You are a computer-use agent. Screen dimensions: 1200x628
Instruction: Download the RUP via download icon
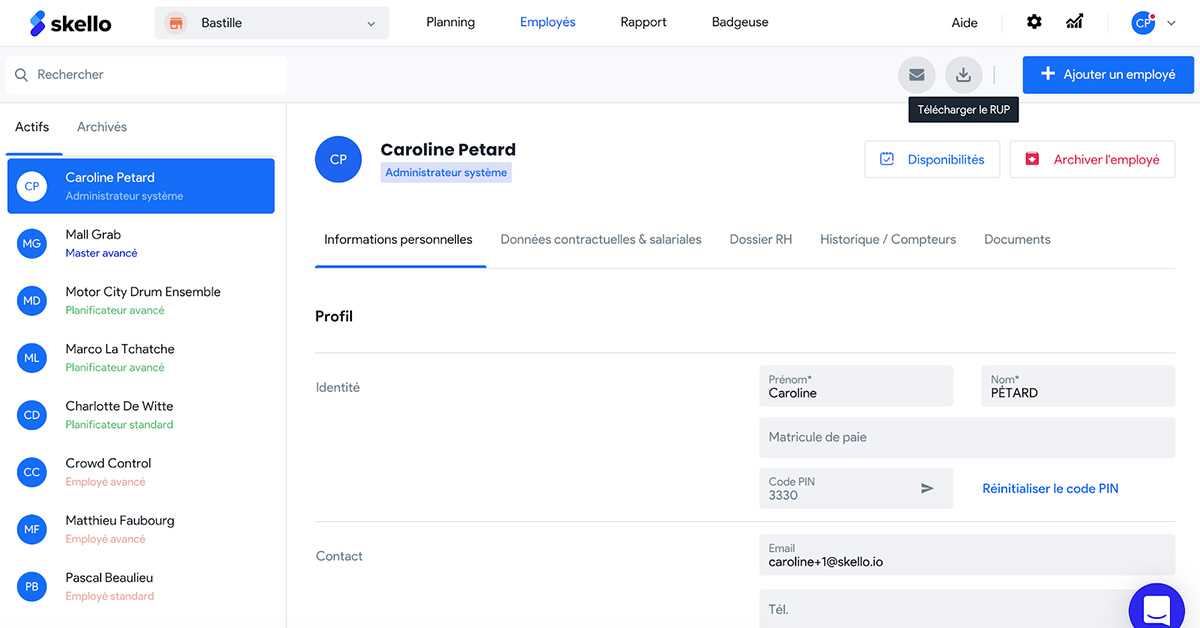pyautogui.click(x=963, y=74)
